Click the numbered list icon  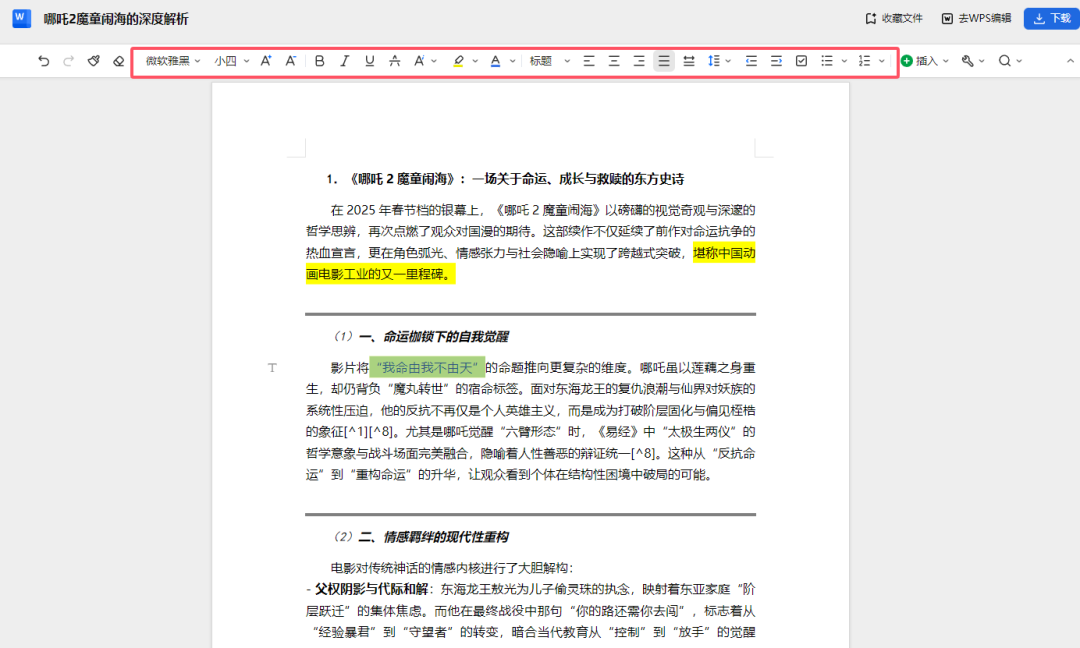tap(864, 61)
